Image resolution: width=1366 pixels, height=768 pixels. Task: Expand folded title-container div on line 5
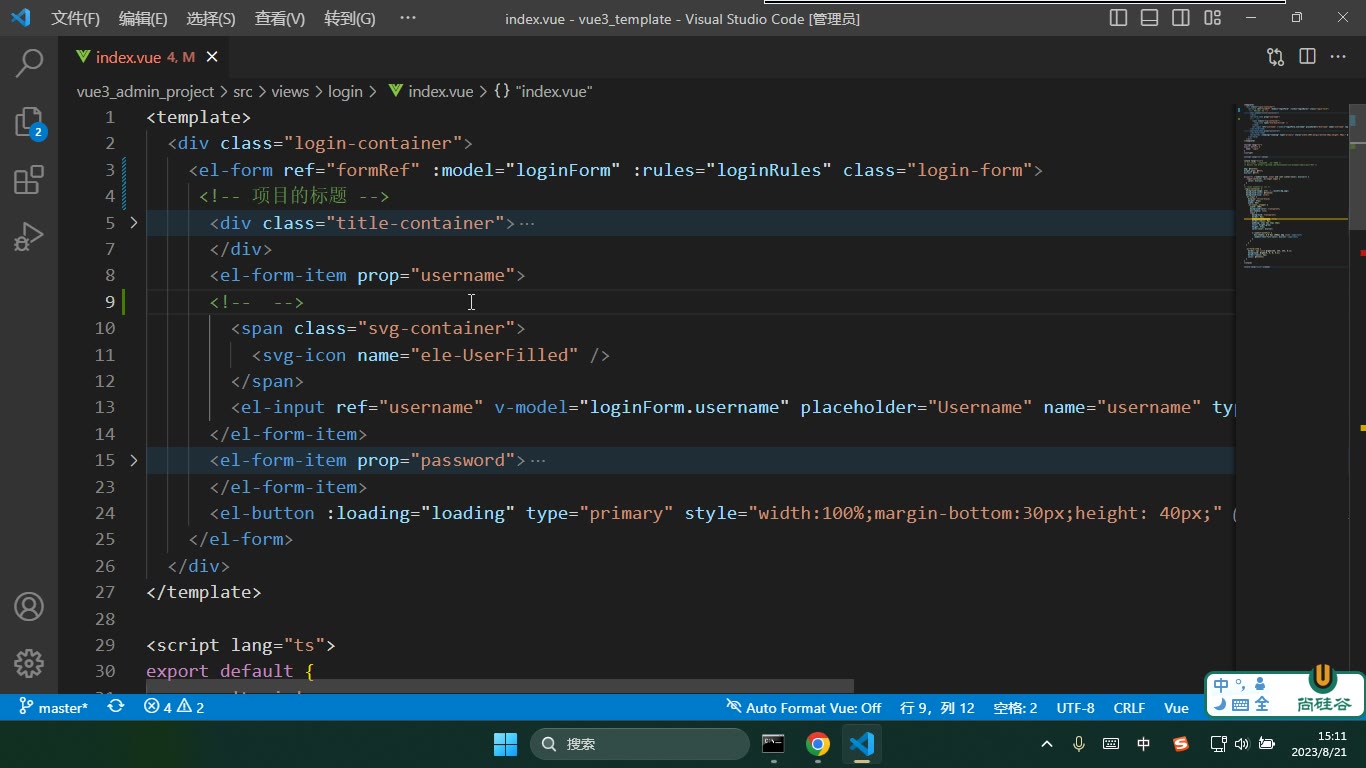(134, 223)
